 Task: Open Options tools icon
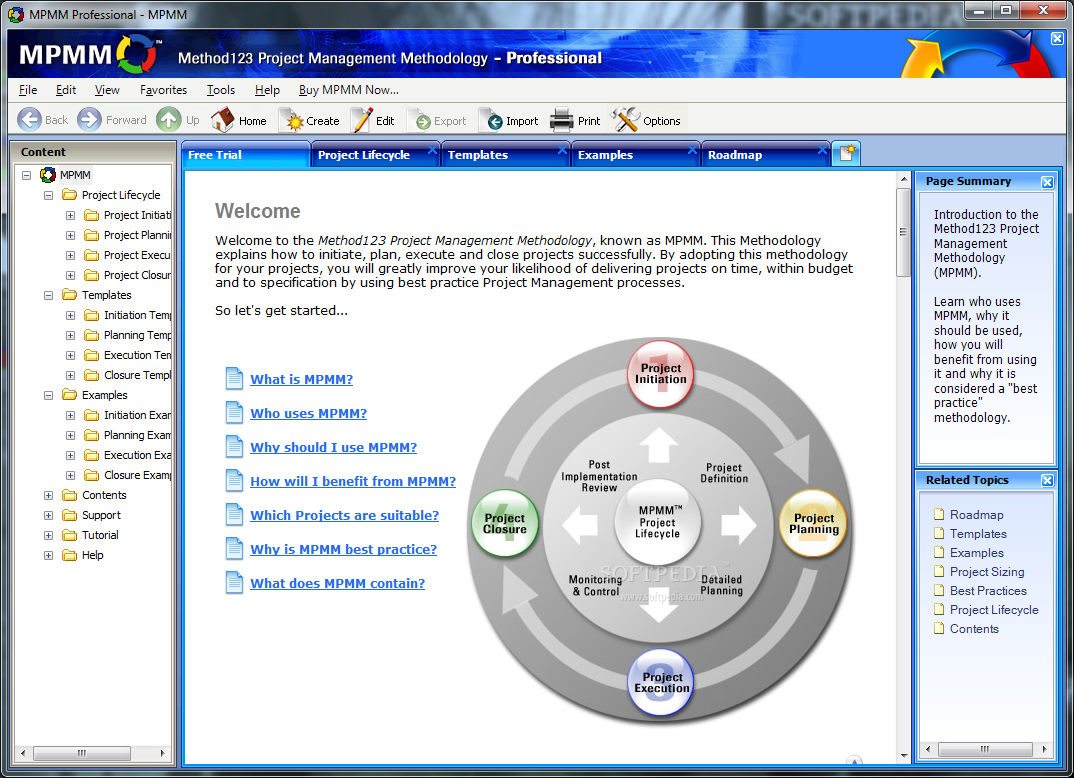click(625, 120)
